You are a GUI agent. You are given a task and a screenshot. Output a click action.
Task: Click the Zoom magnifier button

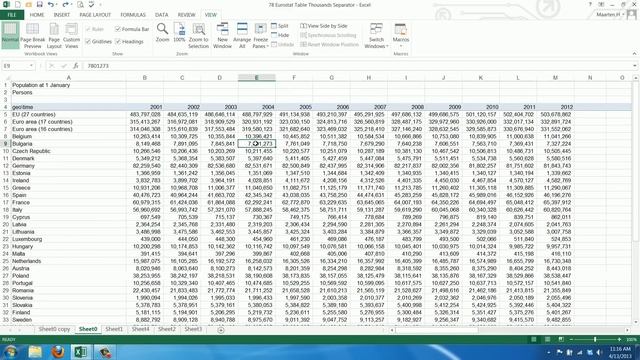coord(162,33)
